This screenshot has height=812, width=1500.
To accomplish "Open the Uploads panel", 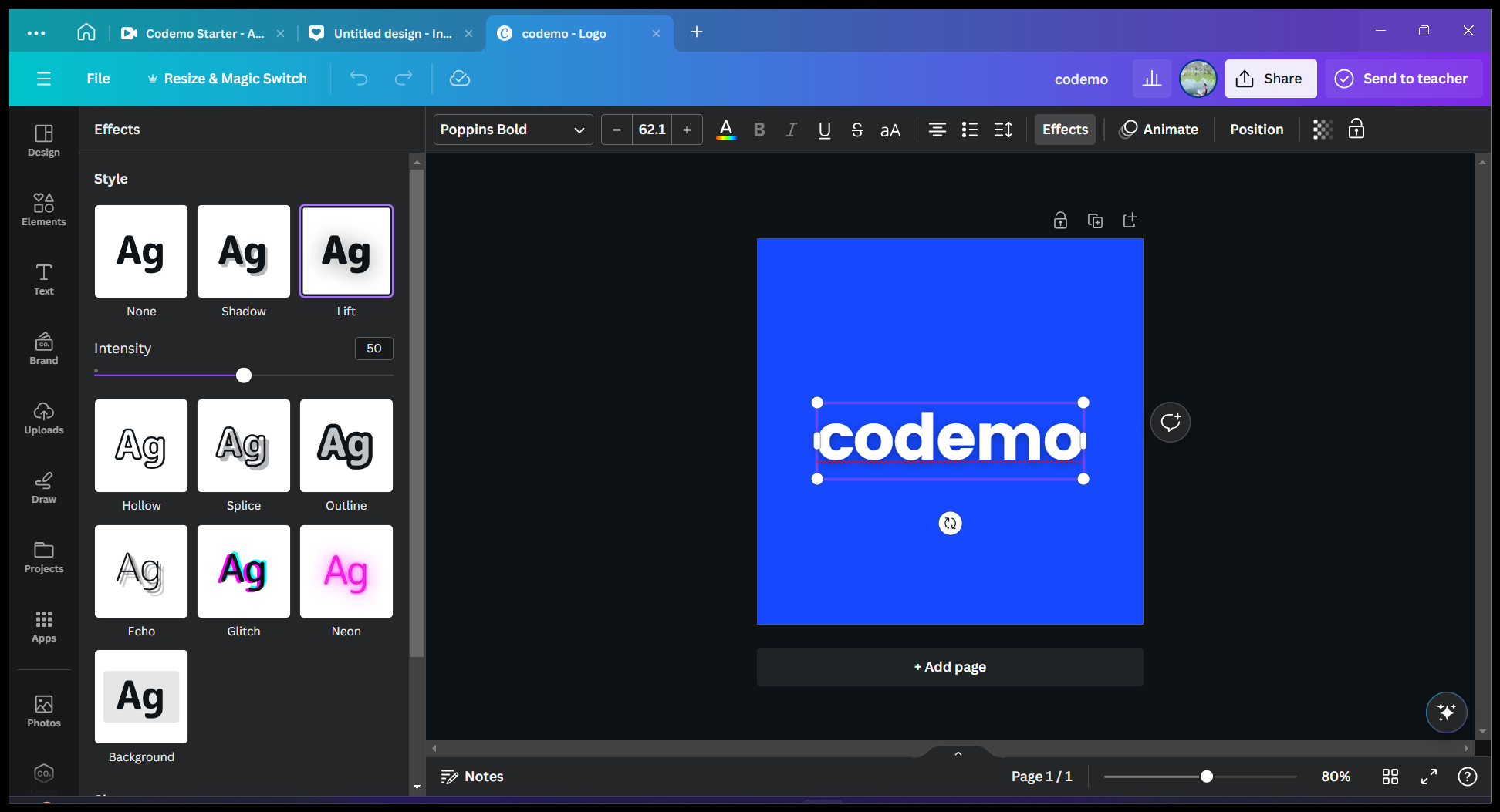I will pos(44,418).
